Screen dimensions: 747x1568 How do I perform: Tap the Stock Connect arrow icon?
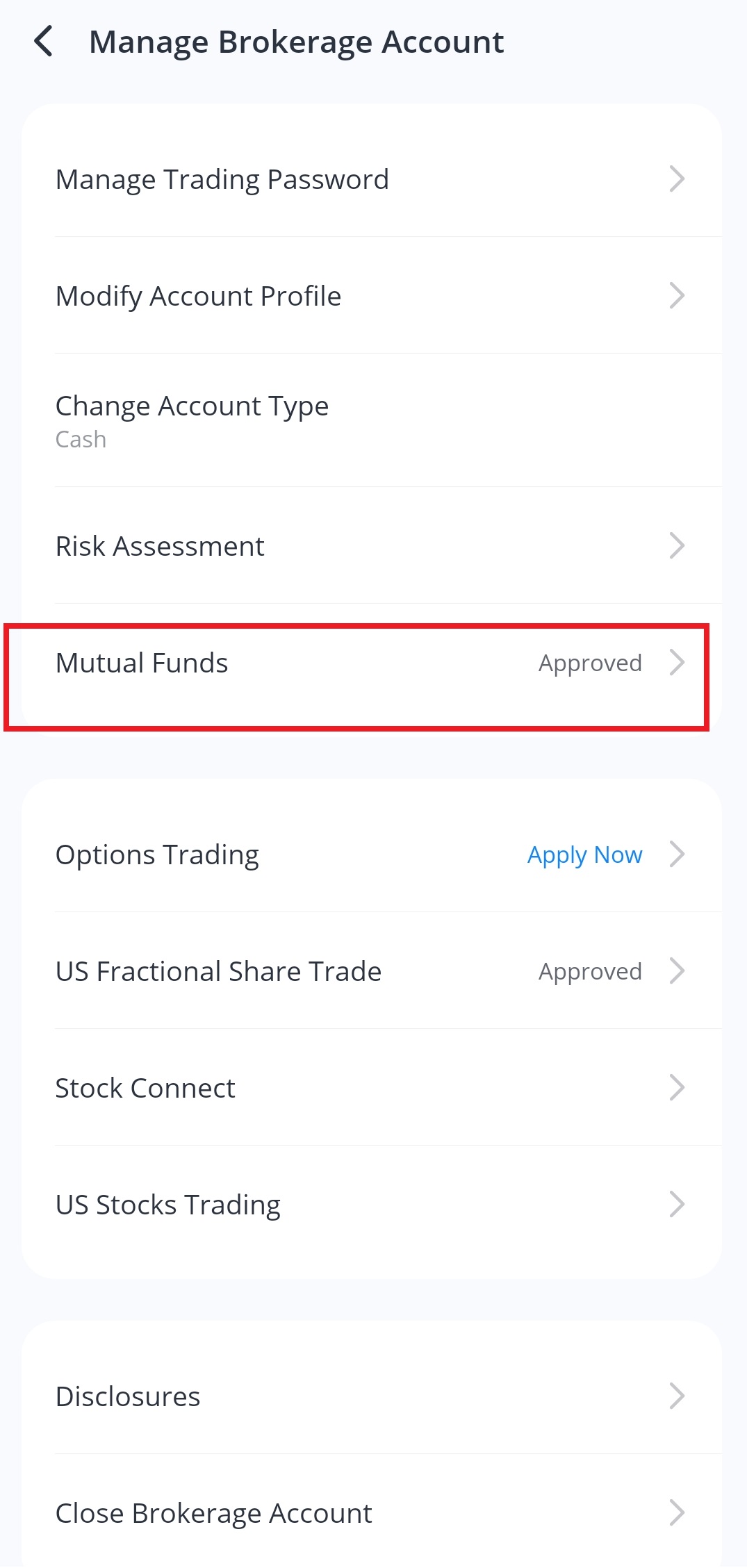(677, 1088)
